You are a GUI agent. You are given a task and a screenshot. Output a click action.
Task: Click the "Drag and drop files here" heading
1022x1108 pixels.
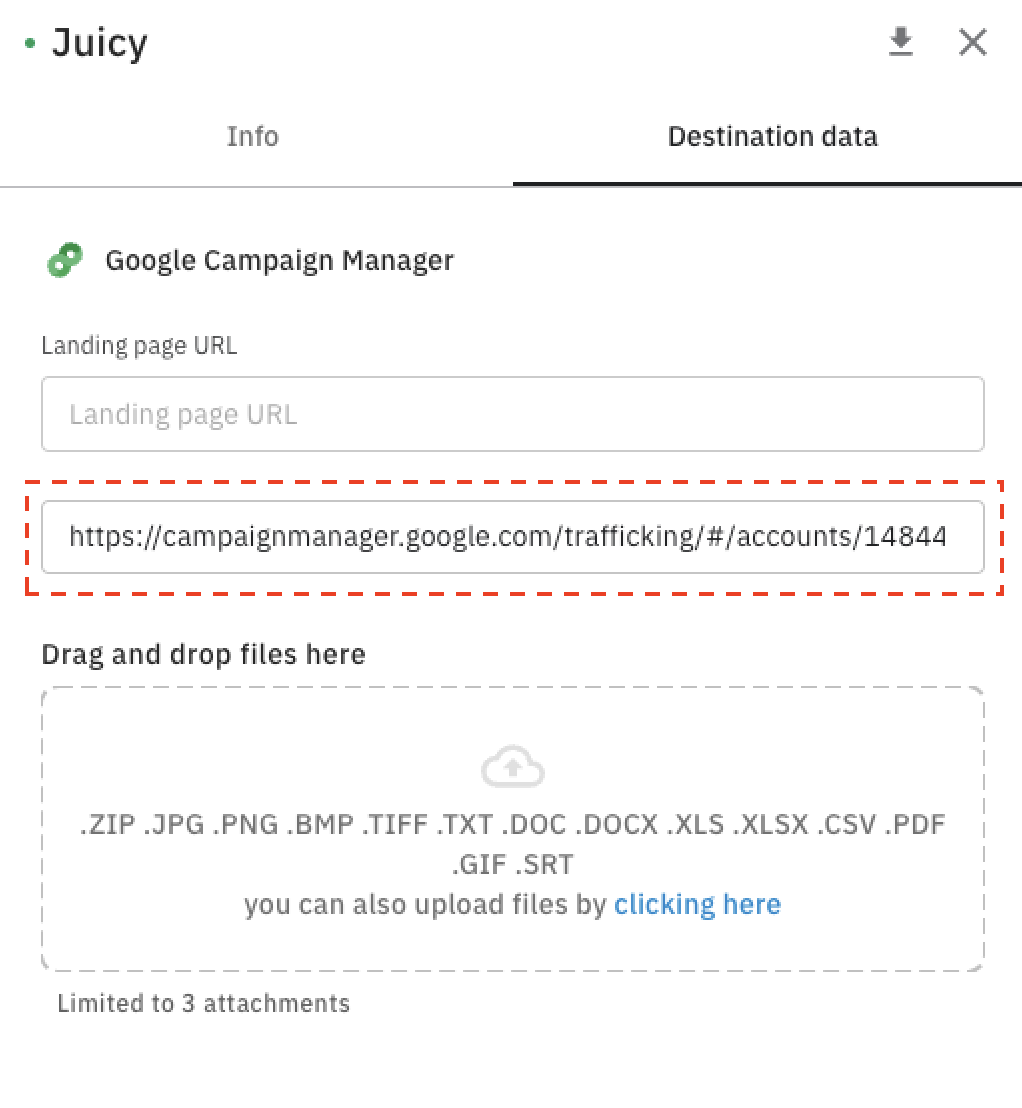(x=203, y=654)
